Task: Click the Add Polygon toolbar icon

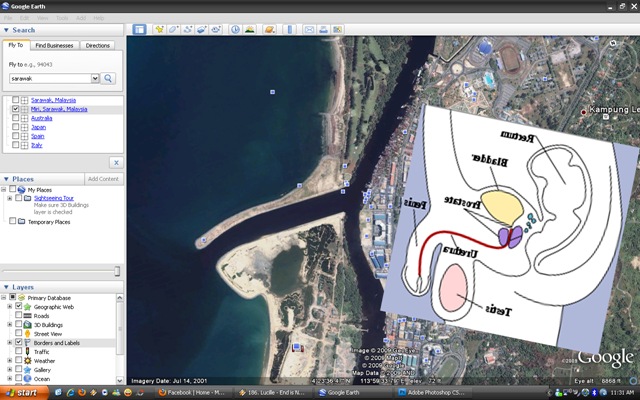Action: [x=173, y=29]
